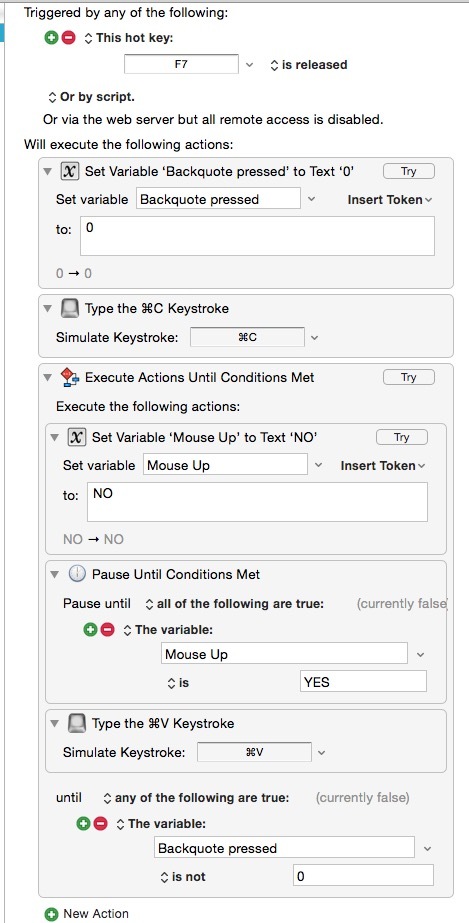Open the 'any of the following are true' popup
Viewport: 469px width, 923px height.
pyautogui.click(x=196, y=798)
